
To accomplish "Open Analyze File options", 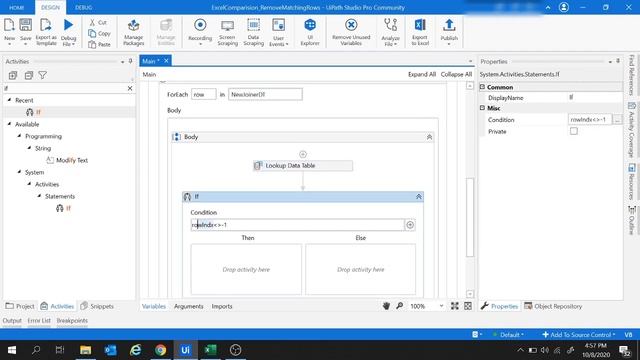I will (390, 32).
